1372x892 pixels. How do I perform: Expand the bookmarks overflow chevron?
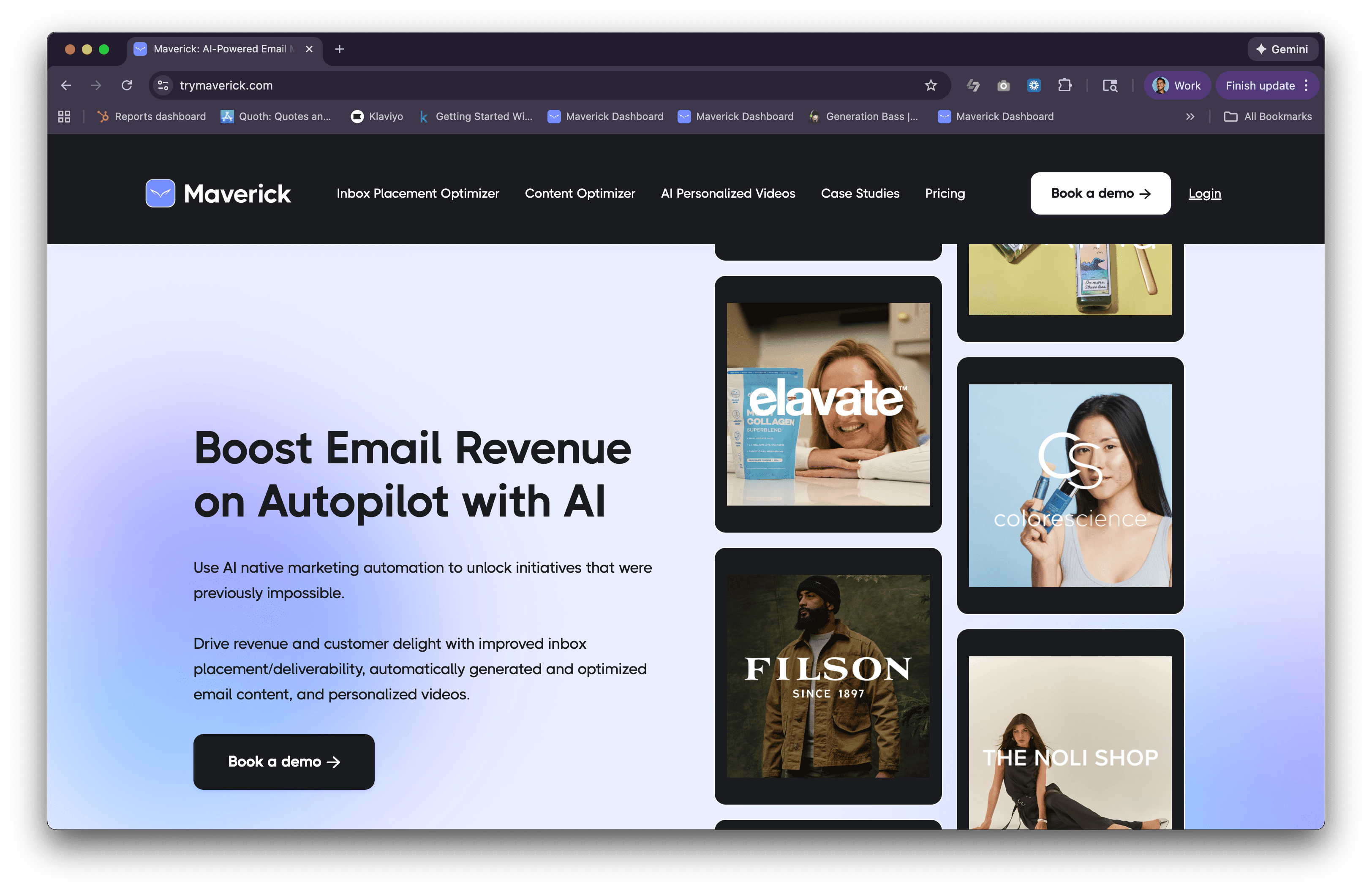pos(1190,117)
